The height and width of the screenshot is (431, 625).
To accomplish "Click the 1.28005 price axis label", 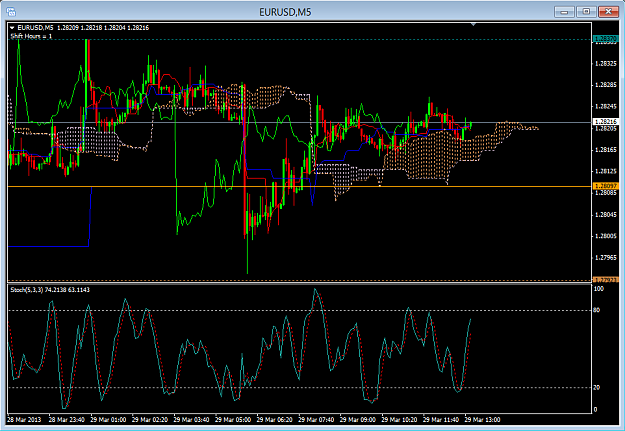I will (605, 236).
